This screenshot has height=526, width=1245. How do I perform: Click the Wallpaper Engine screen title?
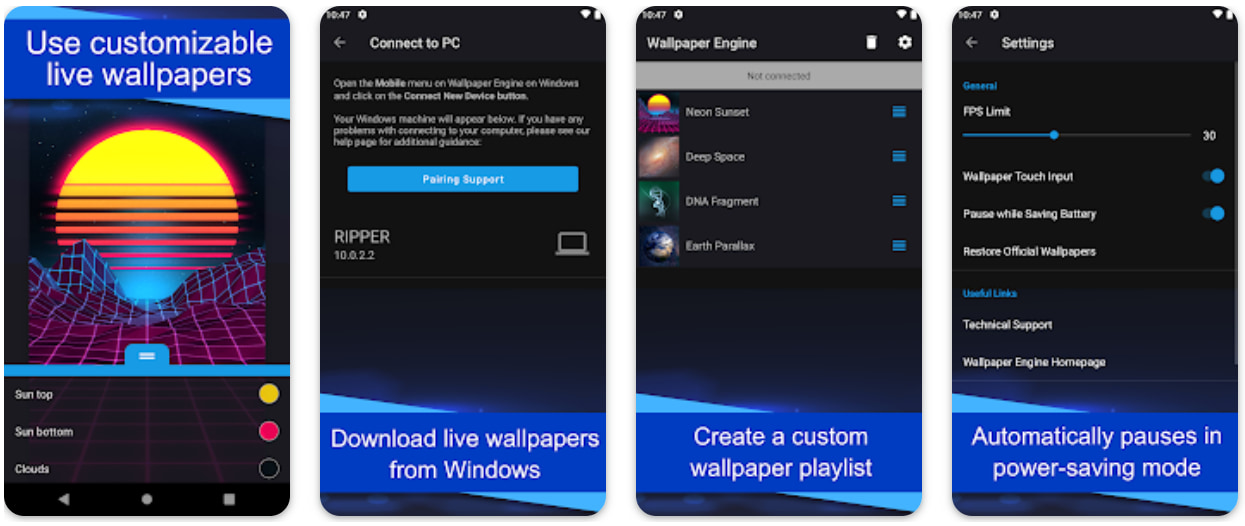click(x=702, y=43)
